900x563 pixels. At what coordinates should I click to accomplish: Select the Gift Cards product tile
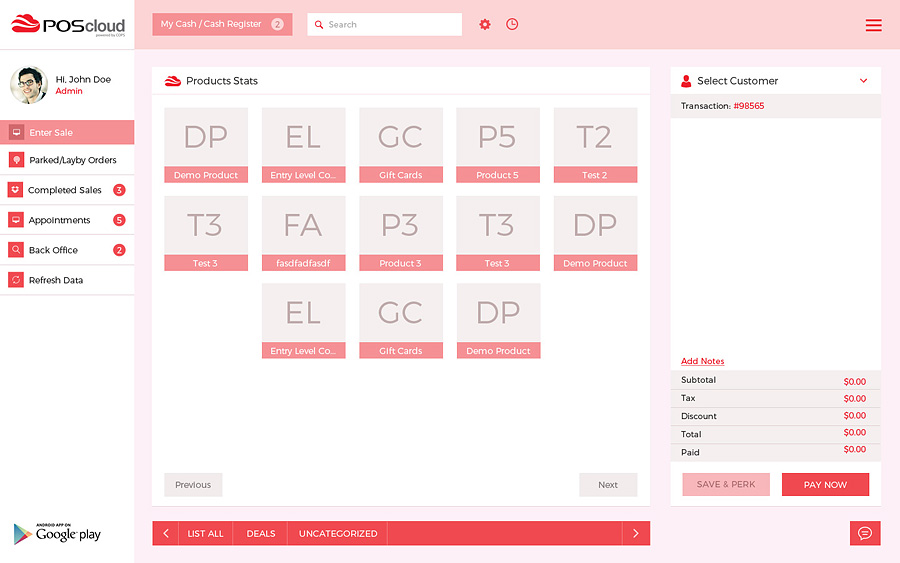click(400, 145)
